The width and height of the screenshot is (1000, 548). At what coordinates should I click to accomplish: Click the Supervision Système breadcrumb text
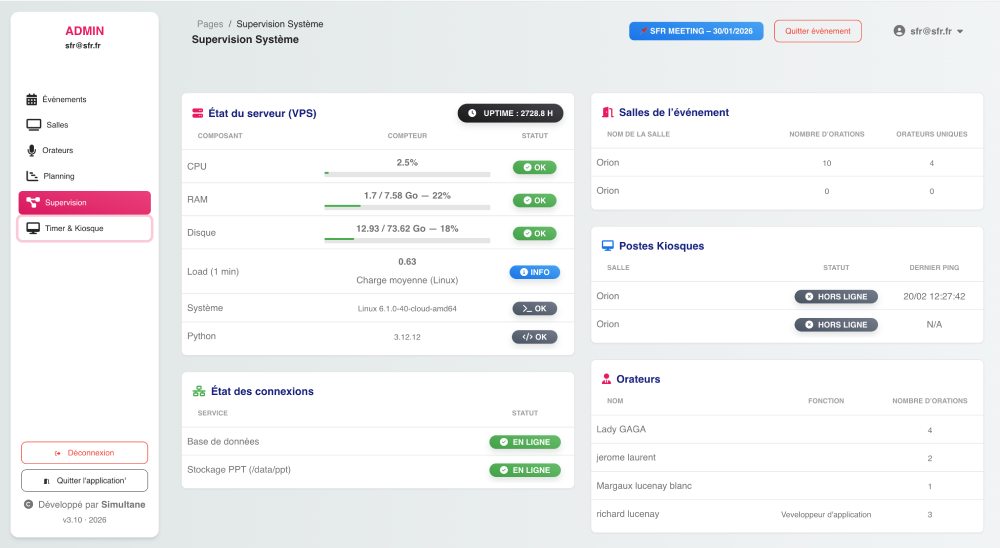pyautogui.click(x=279, y=24)
